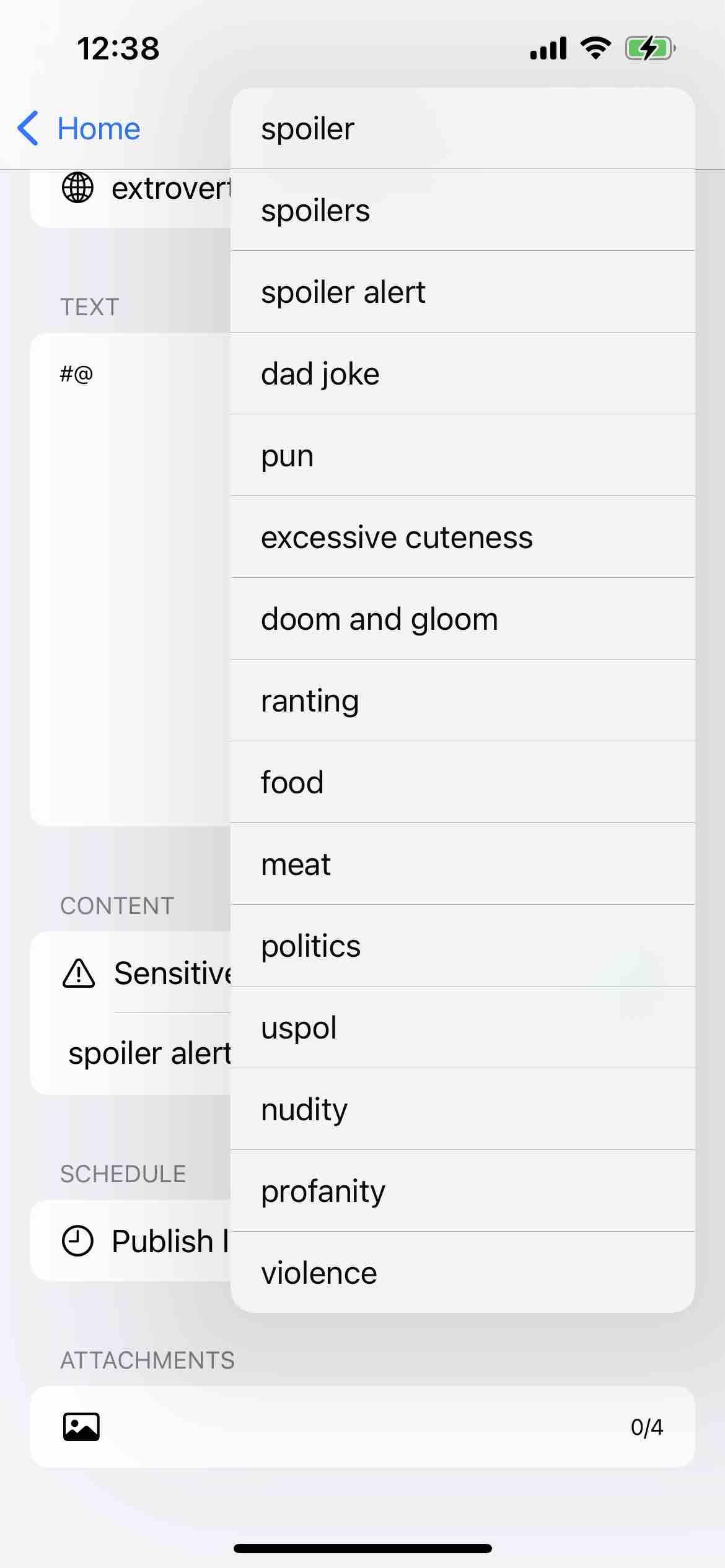
Task: Select the 'uspol' option
Action: [462, 1028]
